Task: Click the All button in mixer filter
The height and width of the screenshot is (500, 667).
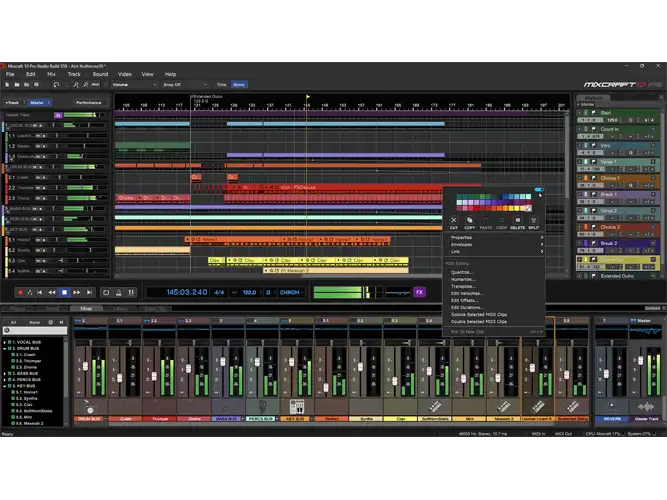Action: (x=13, y=322)
